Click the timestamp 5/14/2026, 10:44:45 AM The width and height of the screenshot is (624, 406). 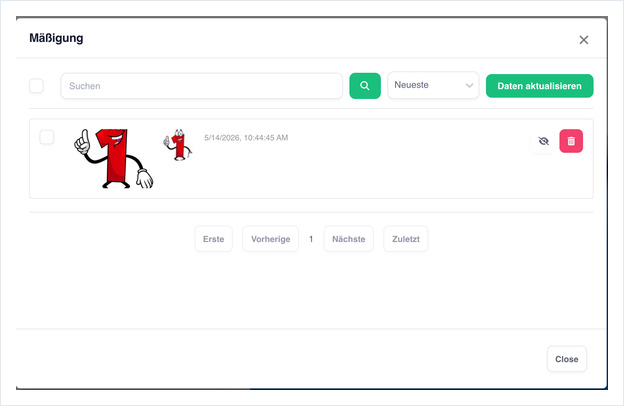(x=246, y=138)
